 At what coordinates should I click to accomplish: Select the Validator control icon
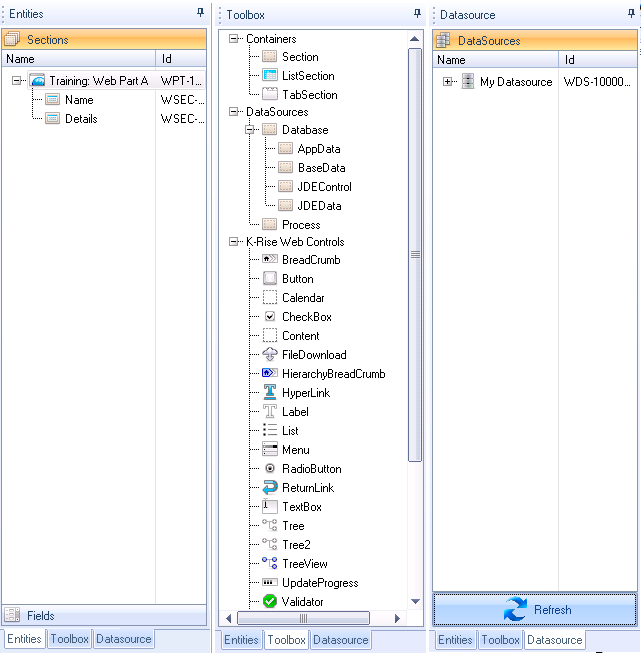pos(269,601)
